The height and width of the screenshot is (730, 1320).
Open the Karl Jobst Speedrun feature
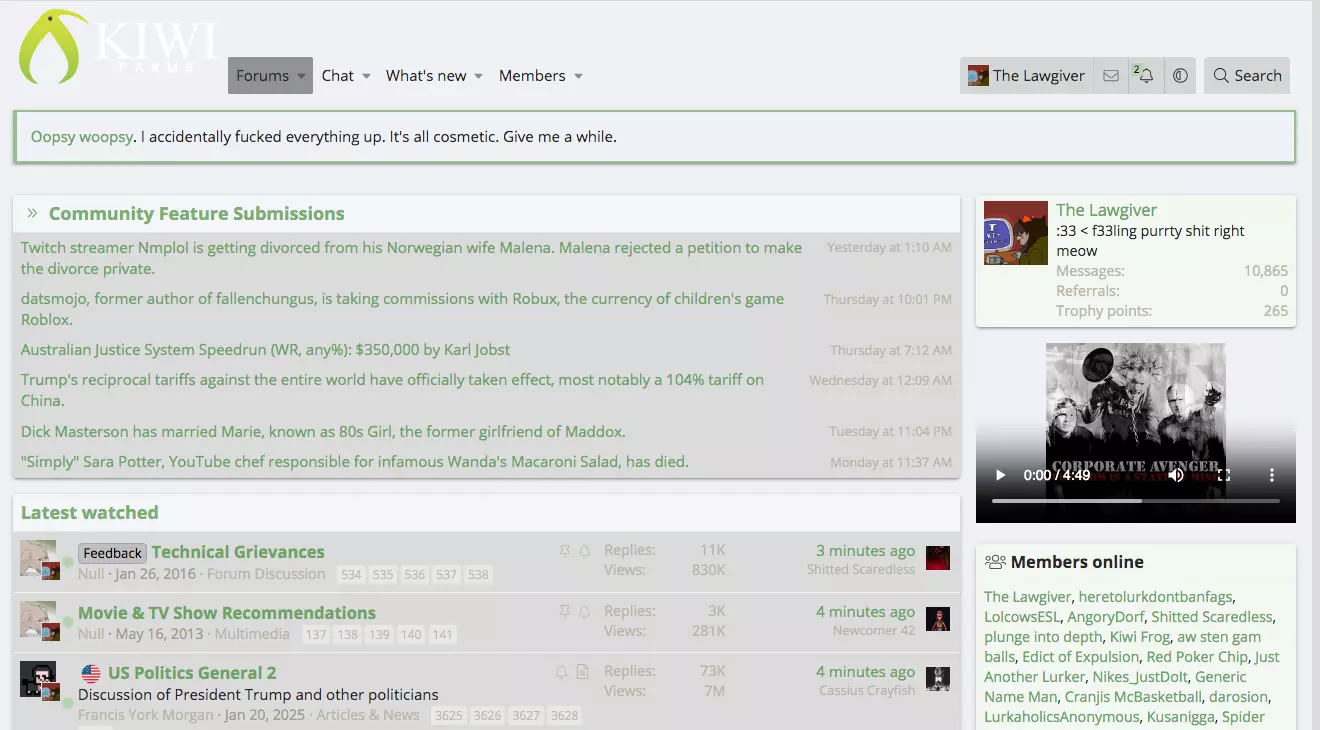point(265,350)
